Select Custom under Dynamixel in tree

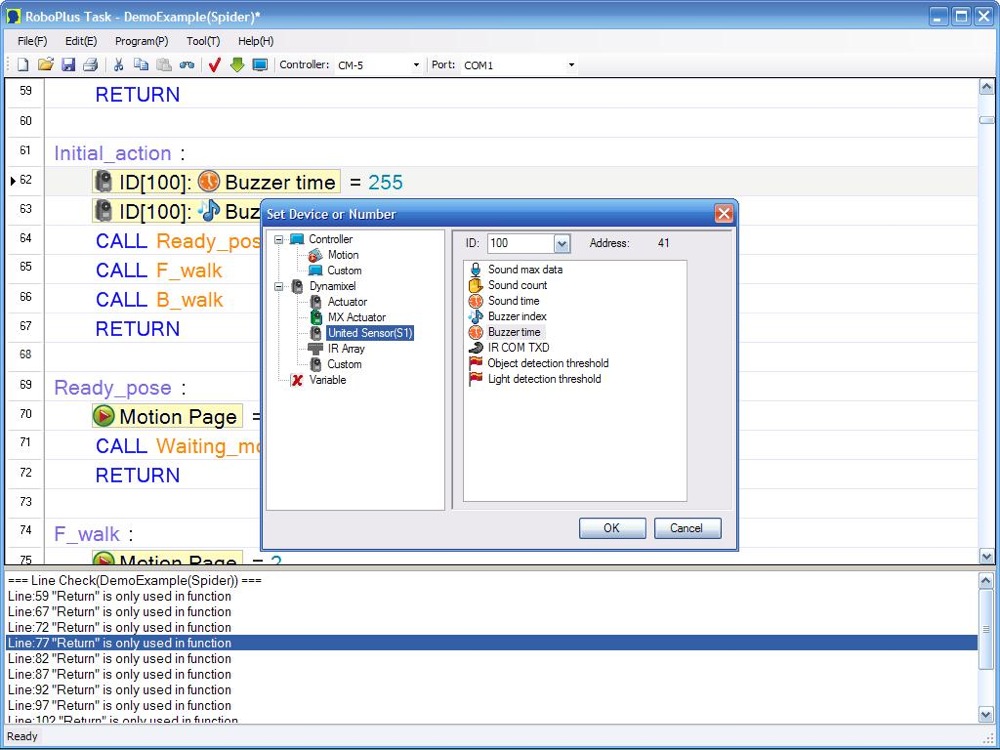pyautogui.click(x=344, y=364)
